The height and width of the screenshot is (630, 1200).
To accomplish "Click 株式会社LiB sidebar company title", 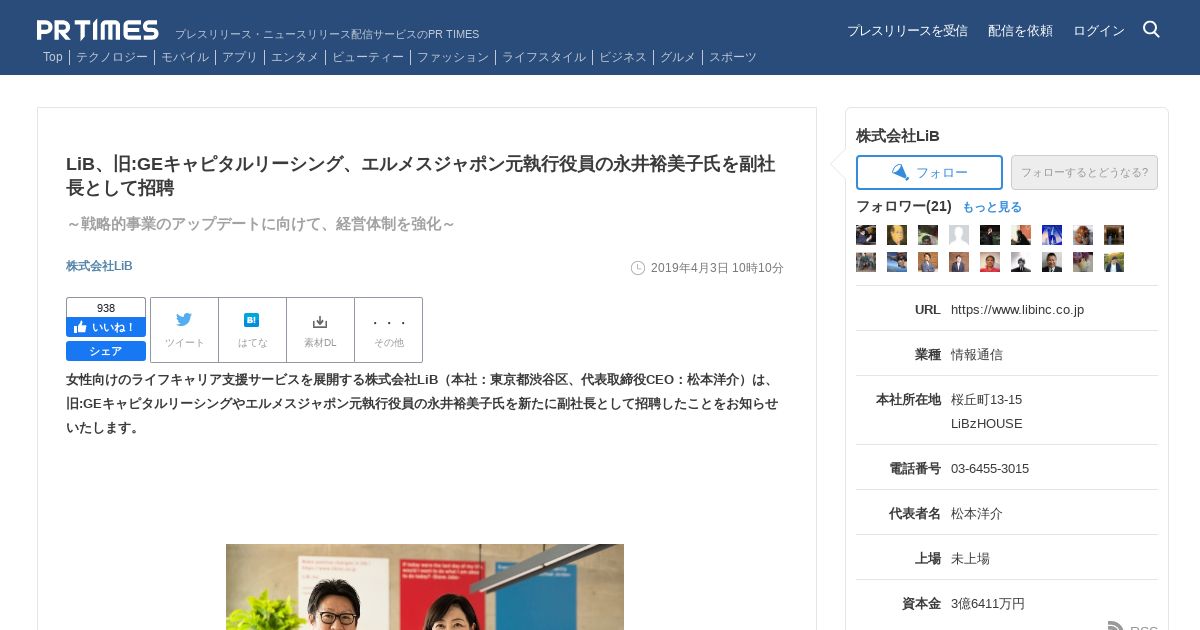I will click(898, 136).
